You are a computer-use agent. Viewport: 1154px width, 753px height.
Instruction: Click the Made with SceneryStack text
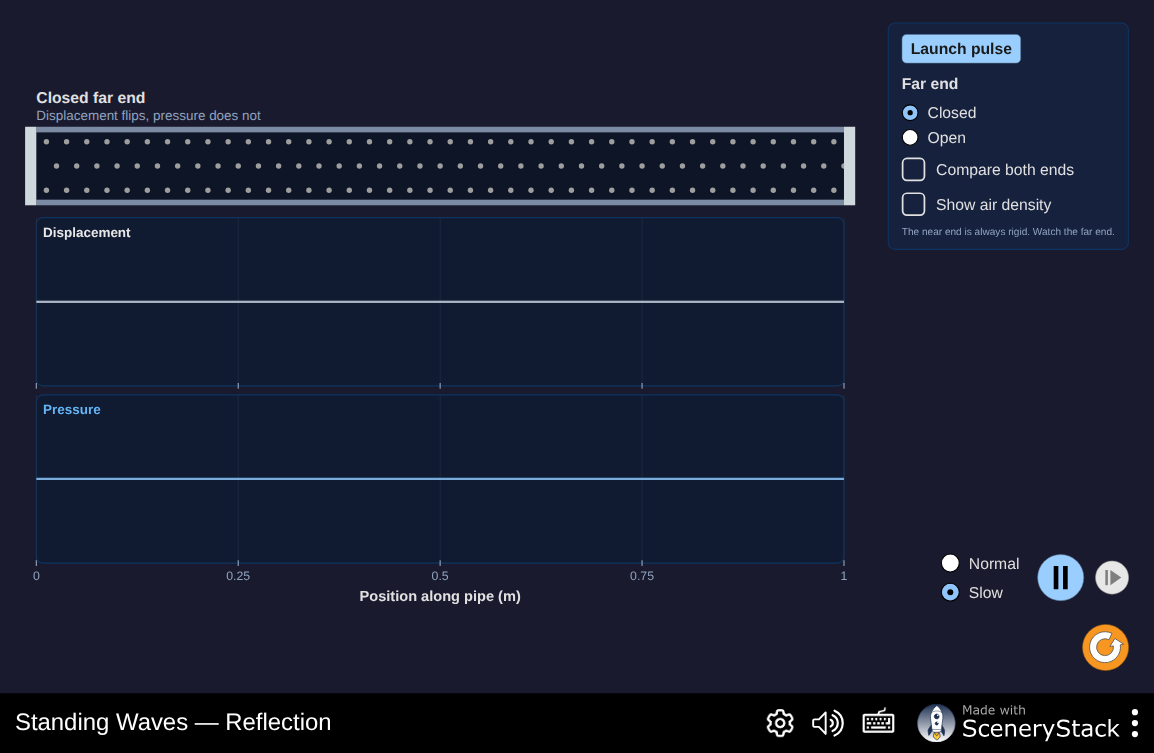click(x=1040, y=722)
